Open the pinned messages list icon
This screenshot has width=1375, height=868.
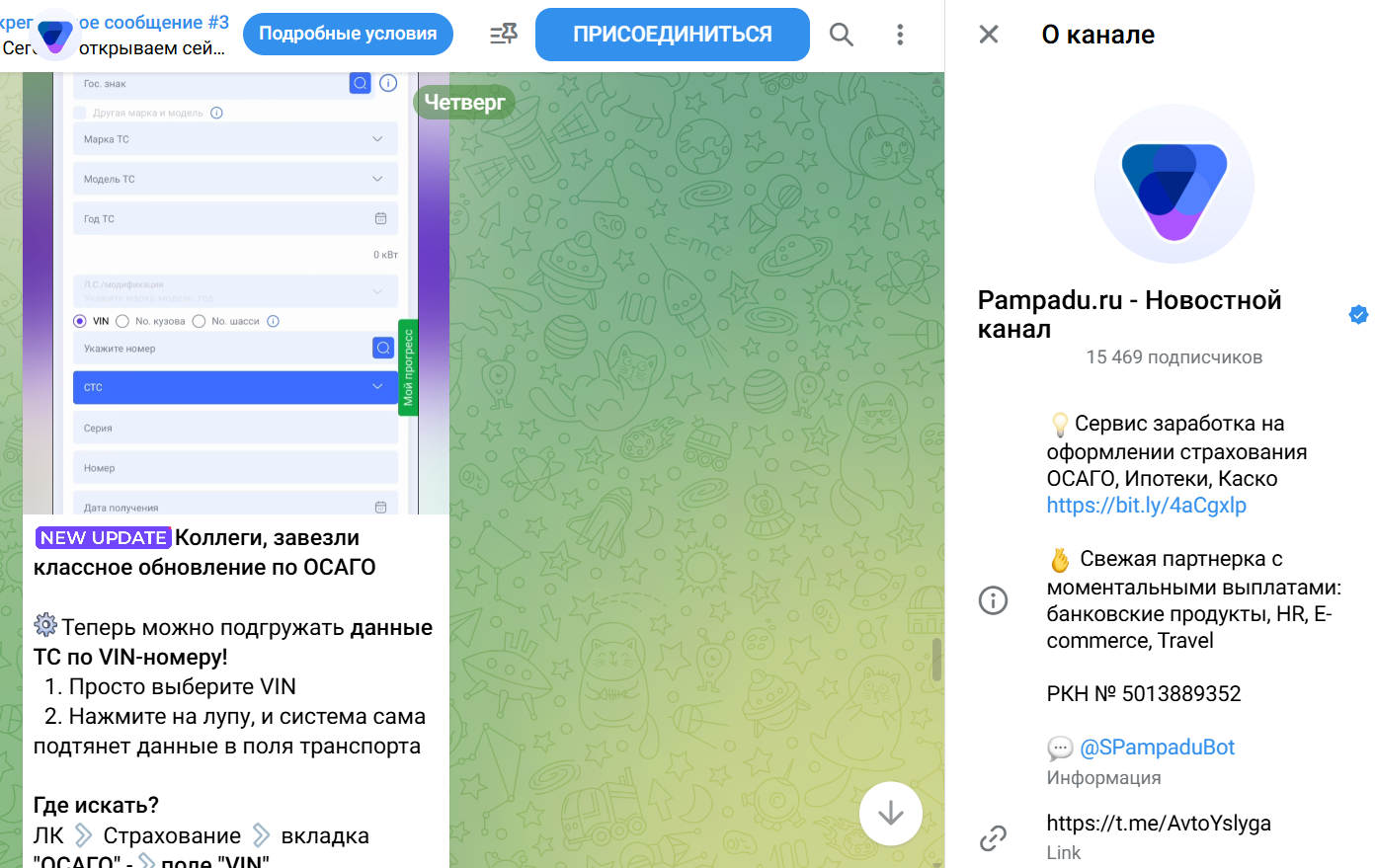pos(504,35)
